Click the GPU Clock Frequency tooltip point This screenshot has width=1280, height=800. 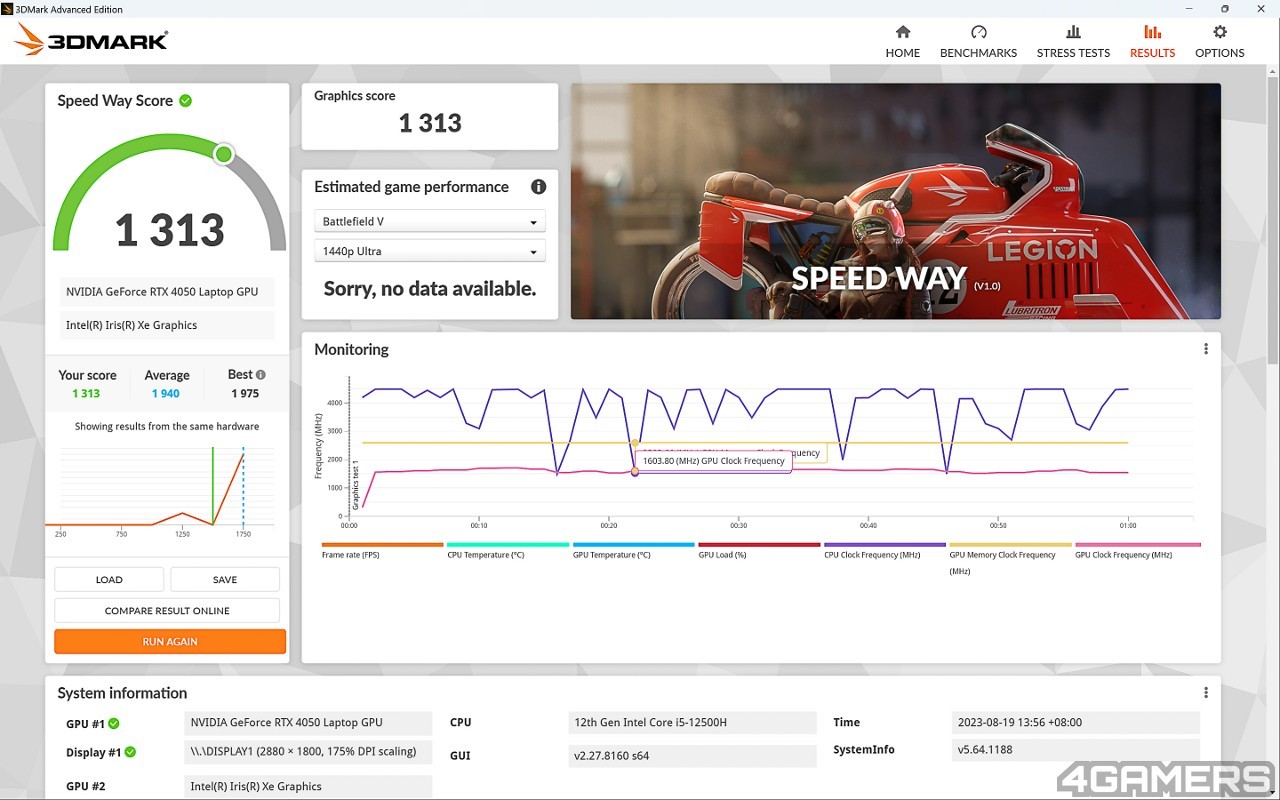635,471
